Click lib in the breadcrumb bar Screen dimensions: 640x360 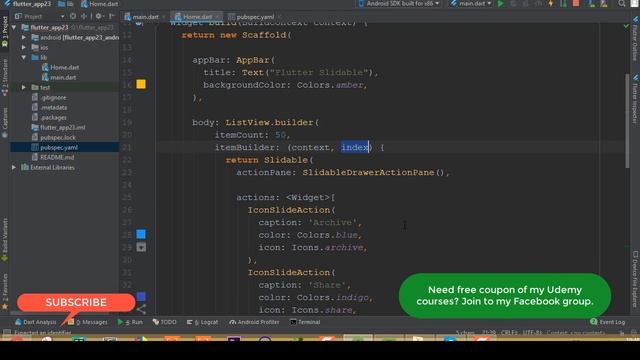coord(66,4)
